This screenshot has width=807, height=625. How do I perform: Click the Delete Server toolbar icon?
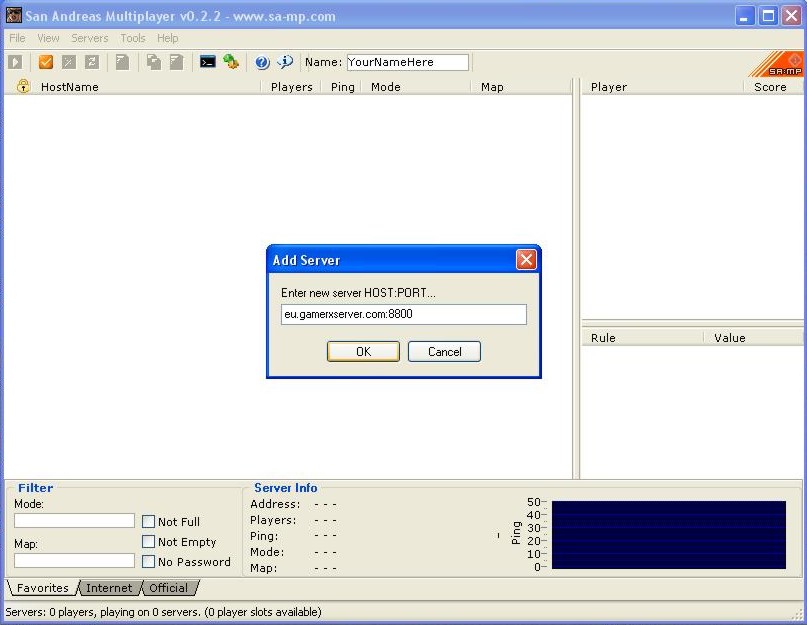(x=68, y=62)
